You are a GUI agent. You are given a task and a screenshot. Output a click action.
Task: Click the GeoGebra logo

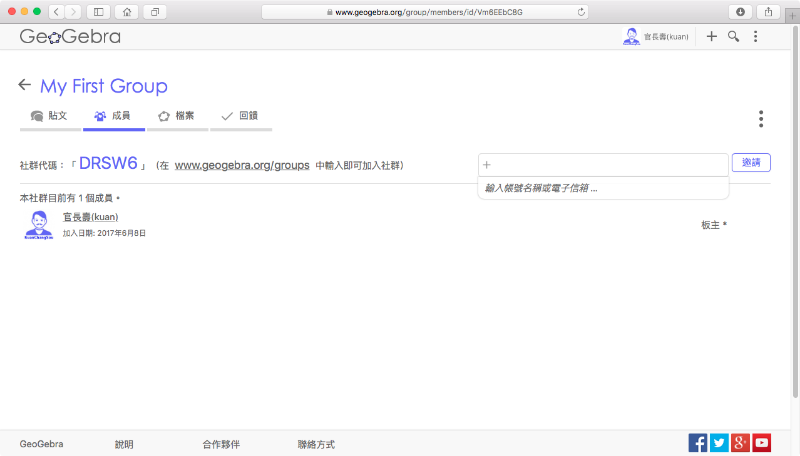pyautogui.click(x=70, y=36)
